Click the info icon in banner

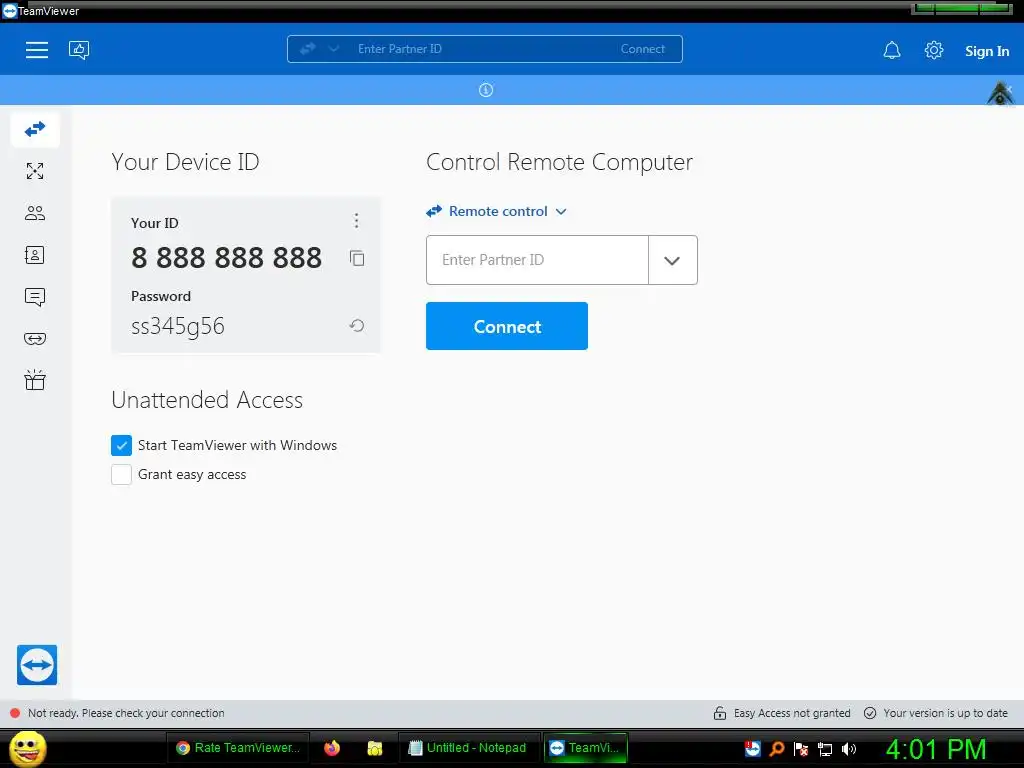click(486, 90)
